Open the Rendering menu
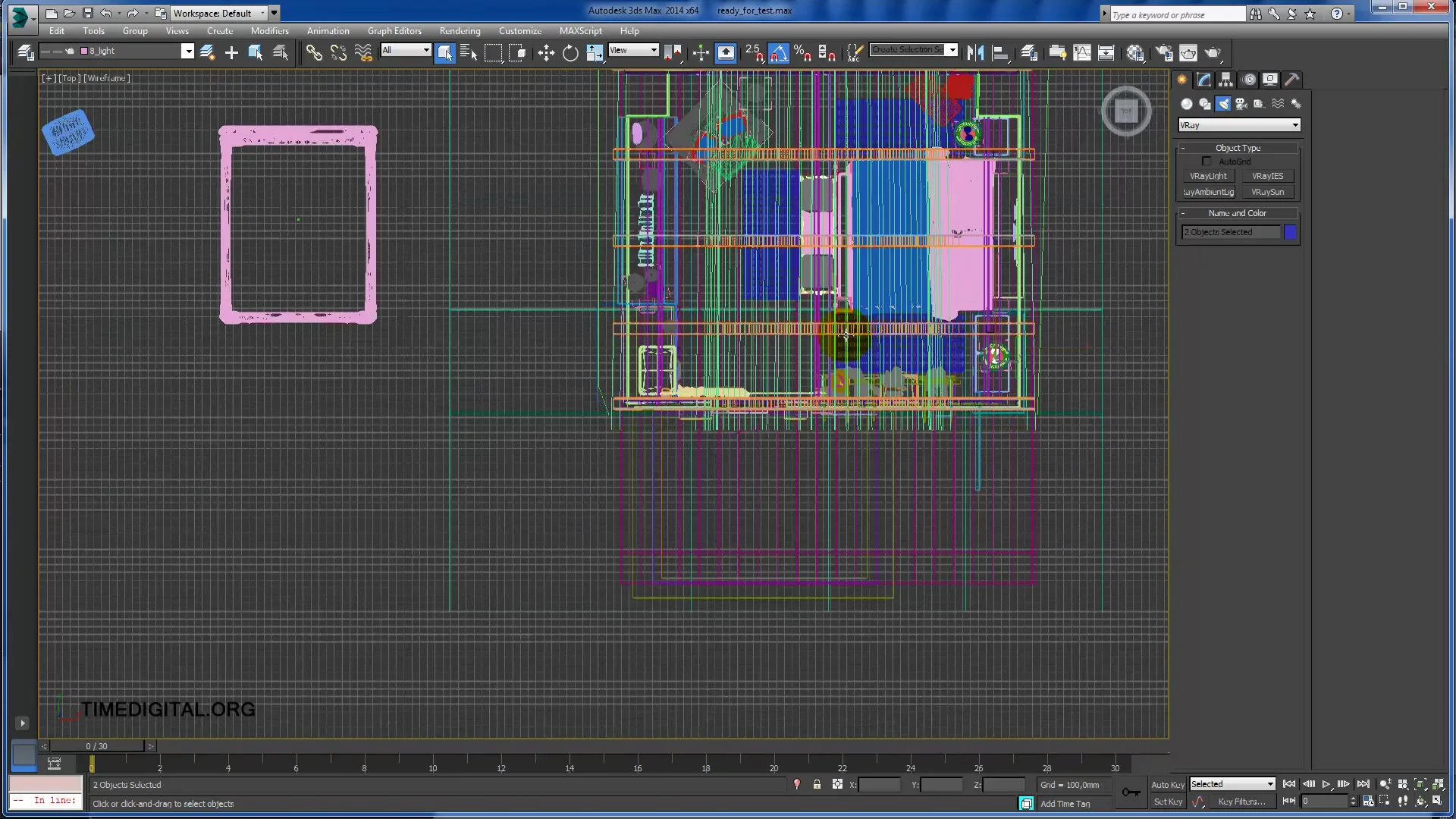Screen dimensions: 1456x819 coord(460,31)
